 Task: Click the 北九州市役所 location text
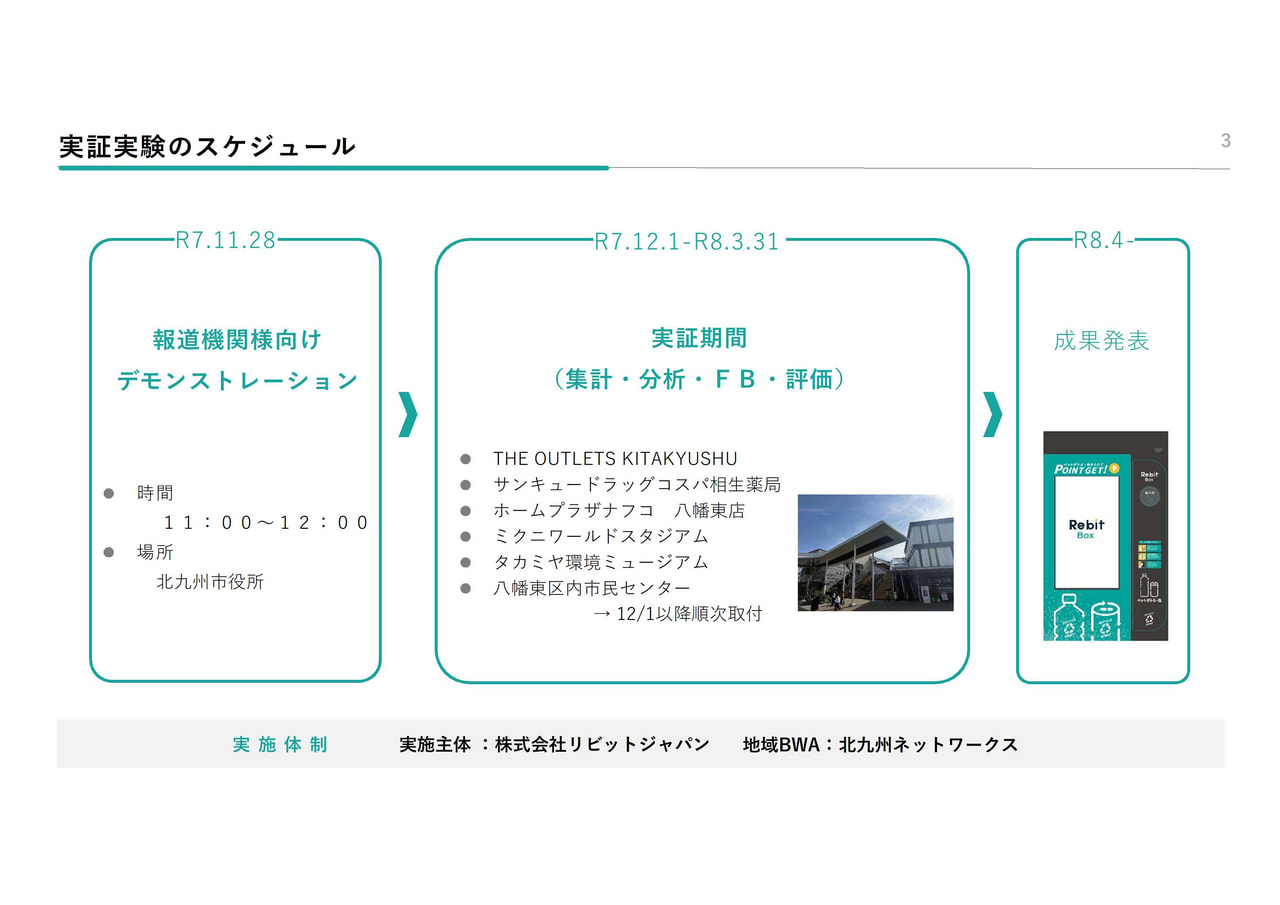click(x=210, y=582)
